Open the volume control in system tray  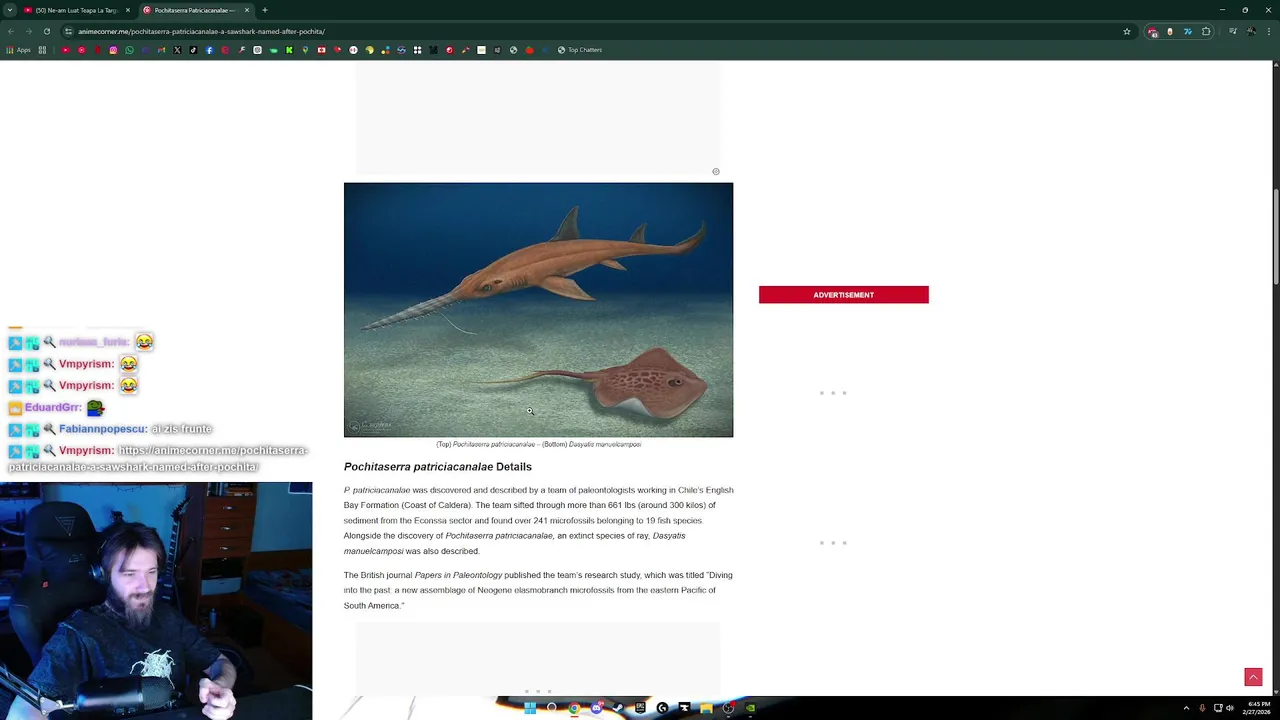click(1230, 708)
